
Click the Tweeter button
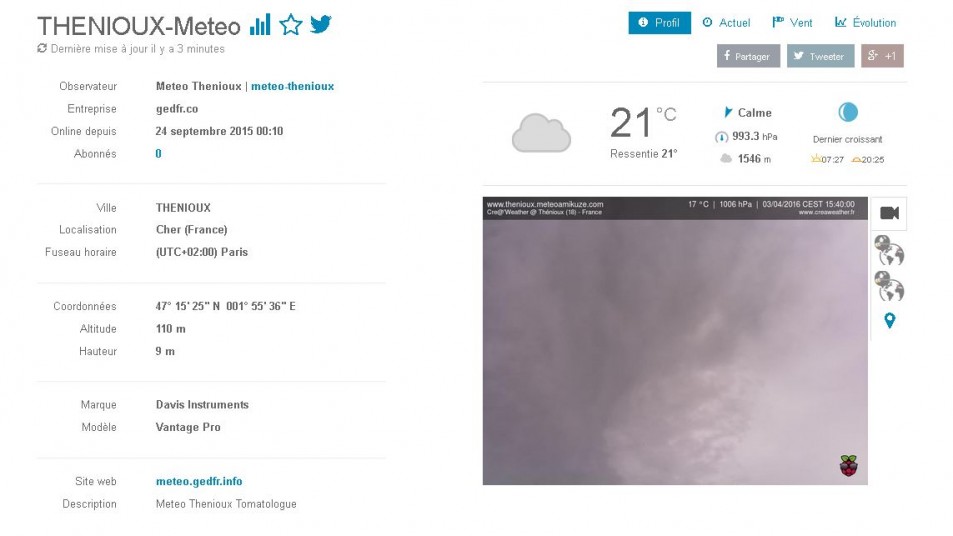click(x=821, y=56)
